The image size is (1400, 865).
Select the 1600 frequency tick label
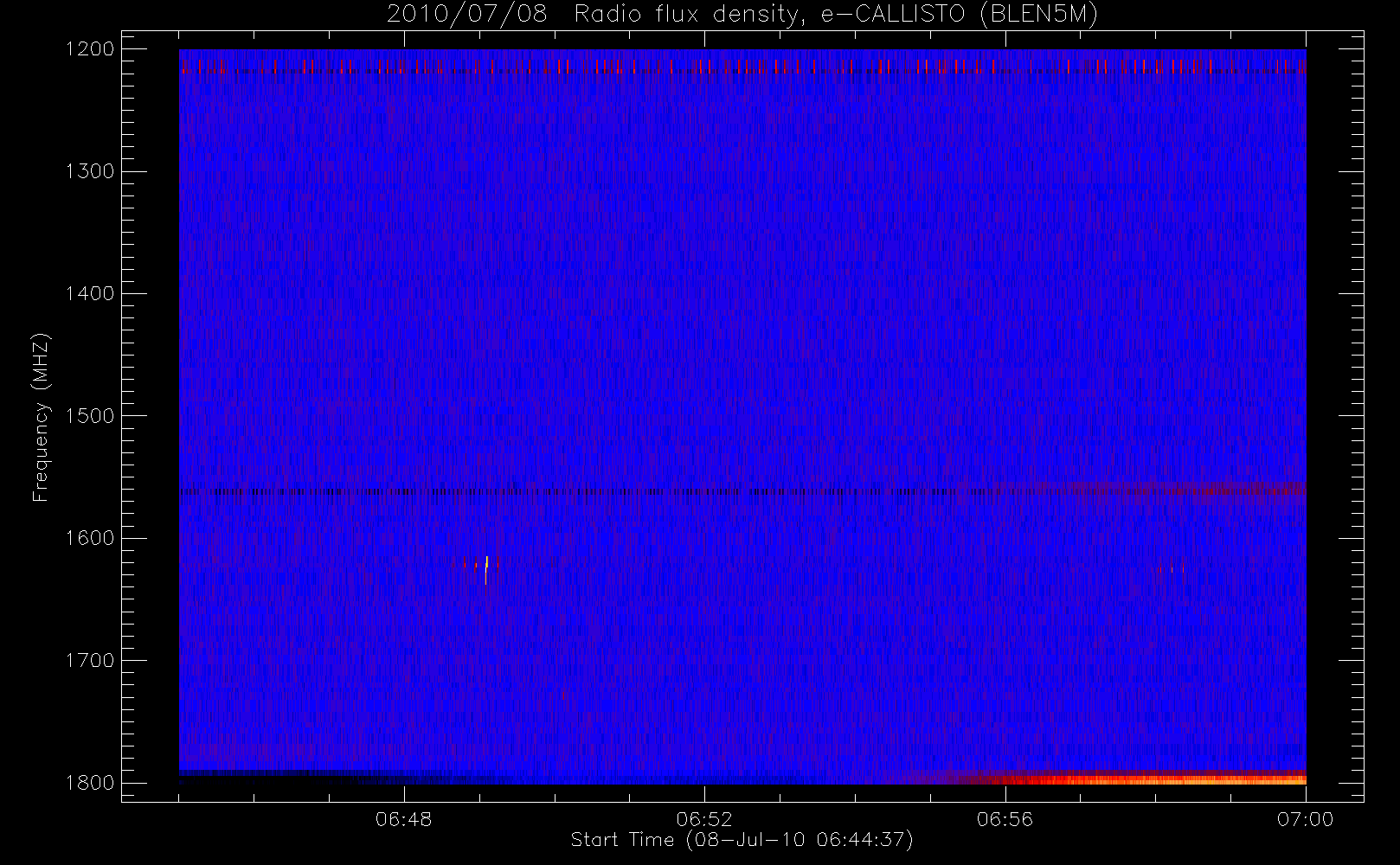(90, 538)
